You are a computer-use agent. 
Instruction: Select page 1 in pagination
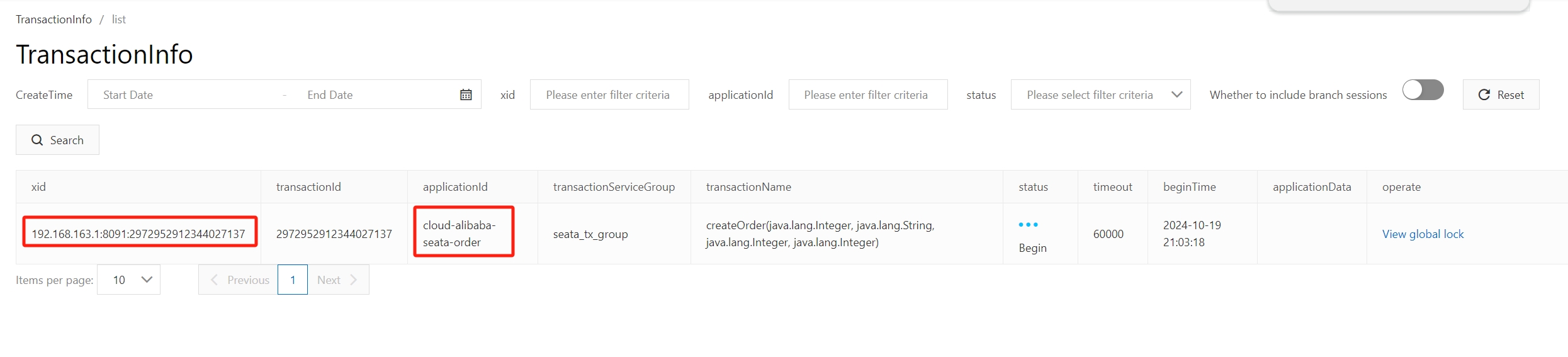(293, 280)
